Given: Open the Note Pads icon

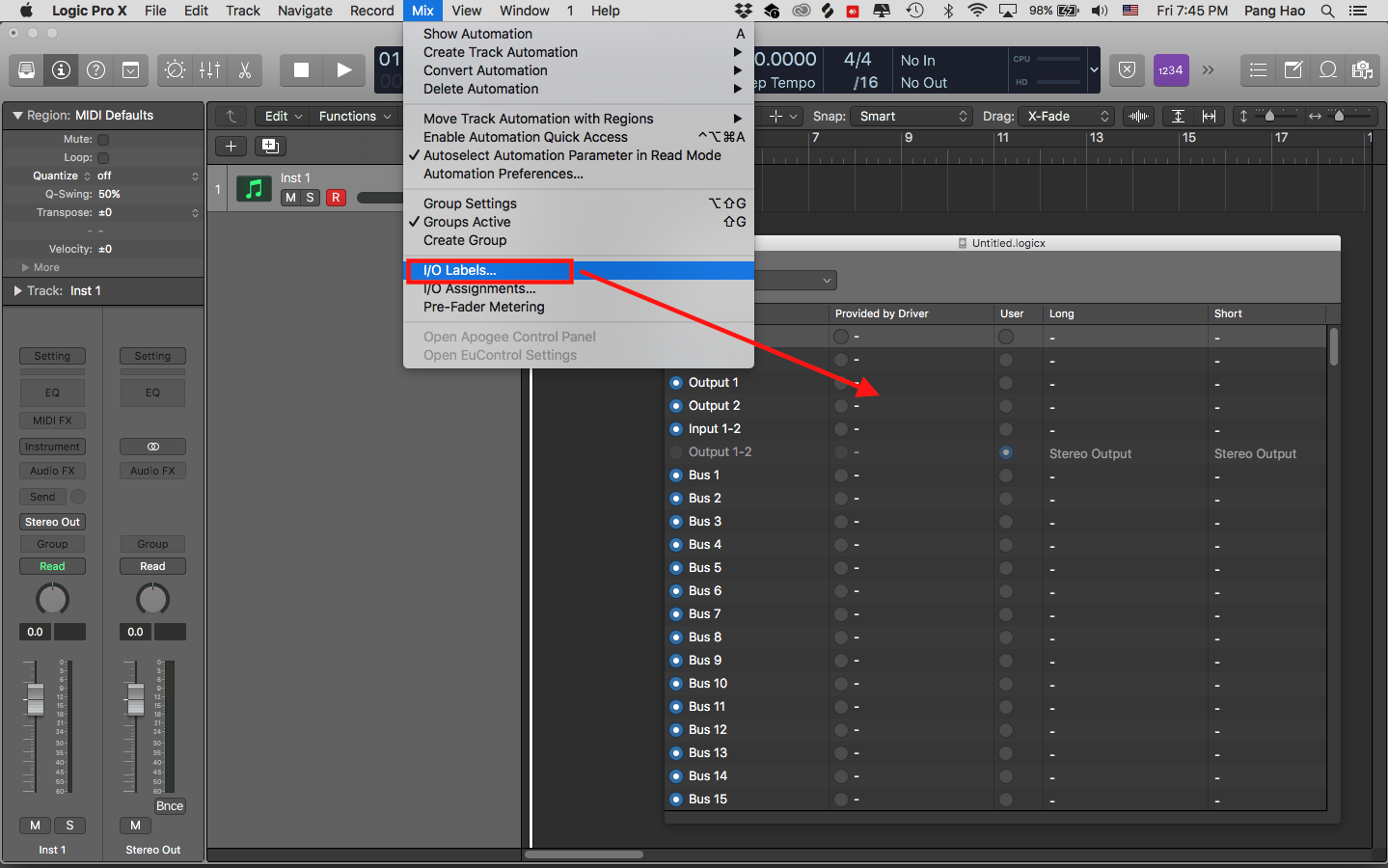Looking at the screenshot, I should [1293, 69].
